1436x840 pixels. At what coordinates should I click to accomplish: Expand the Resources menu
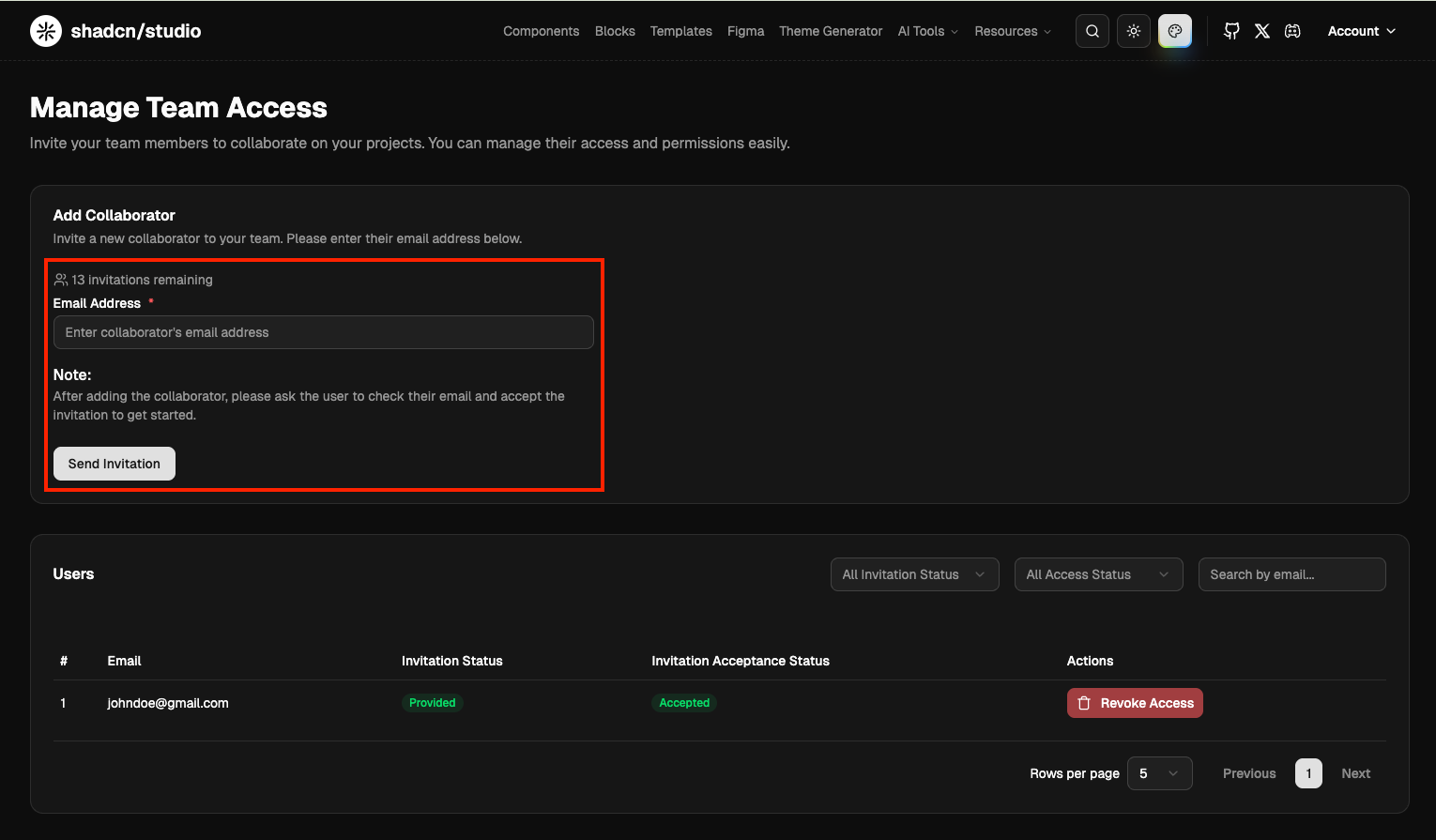(x=1012, y=31)
